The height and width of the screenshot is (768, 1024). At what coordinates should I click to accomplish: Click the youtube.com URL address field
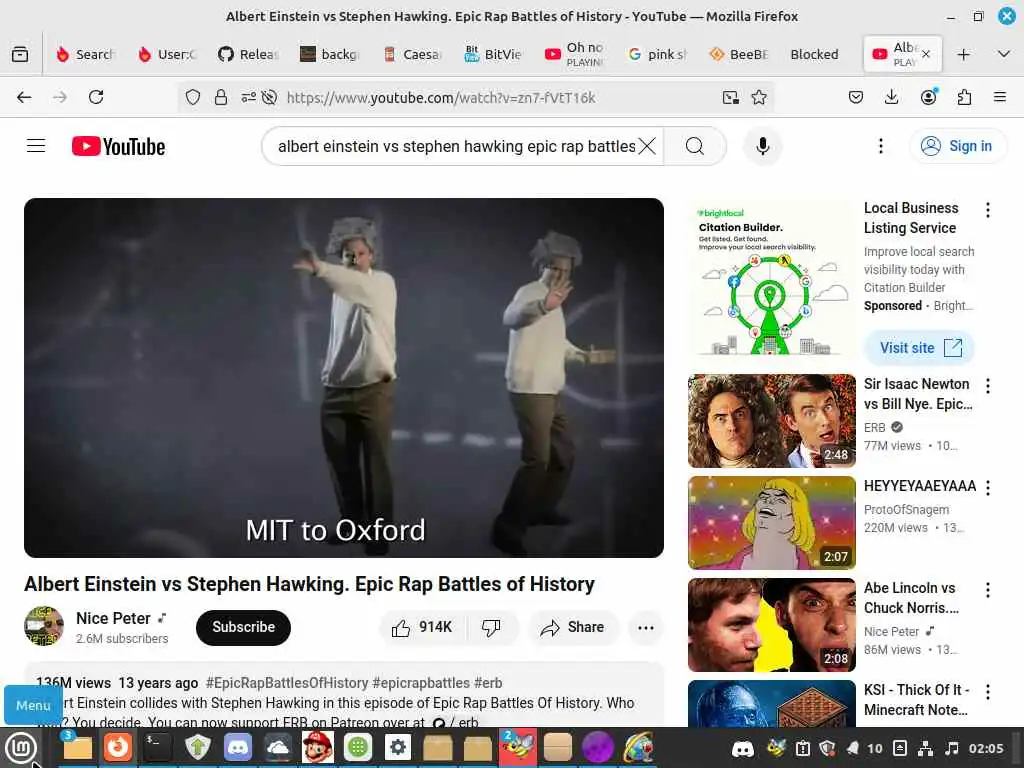pos(441,97)
